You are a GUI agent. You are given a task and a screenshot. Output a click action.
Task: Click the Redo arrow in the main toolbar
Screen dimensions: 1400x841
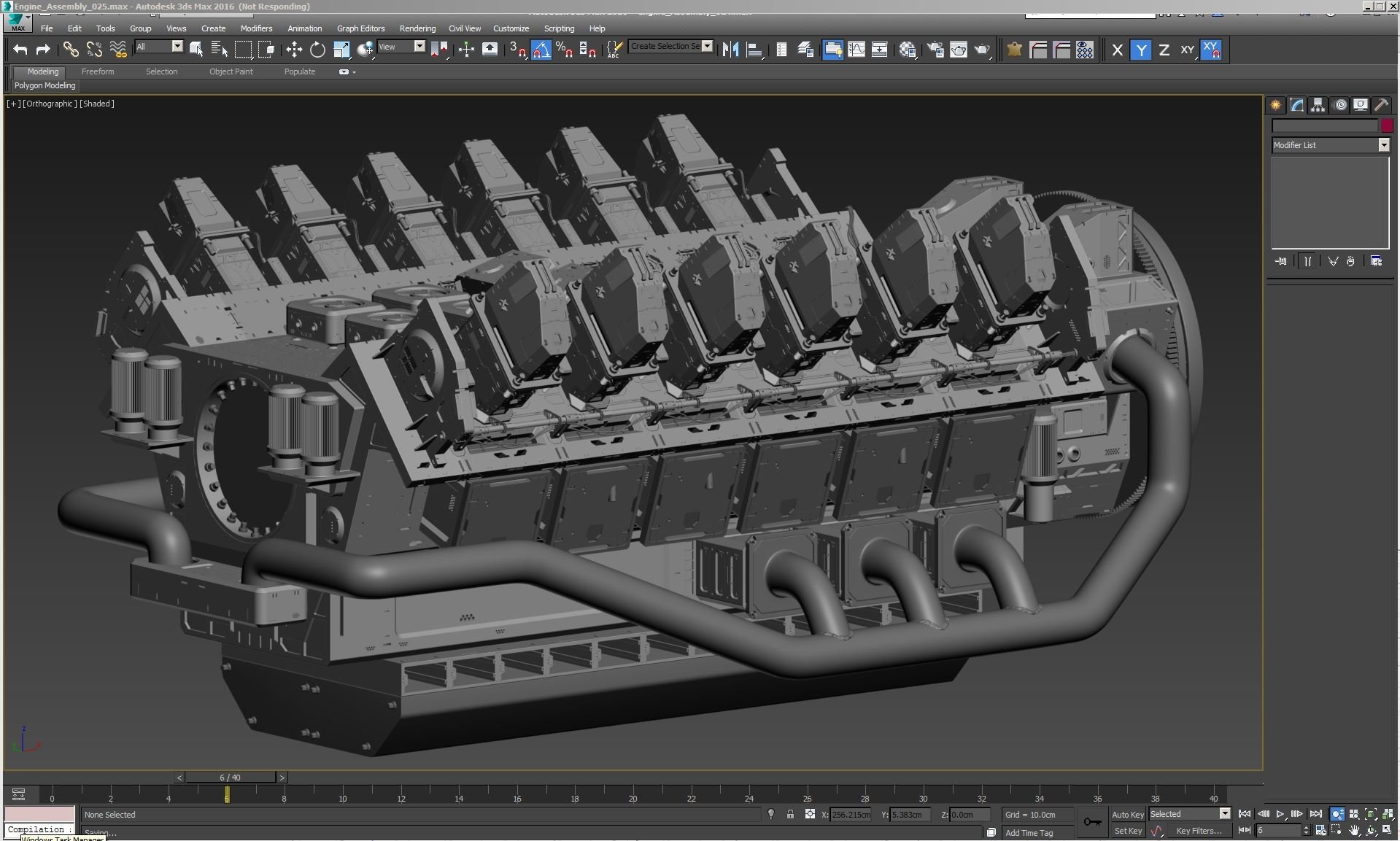pos(43,50)
